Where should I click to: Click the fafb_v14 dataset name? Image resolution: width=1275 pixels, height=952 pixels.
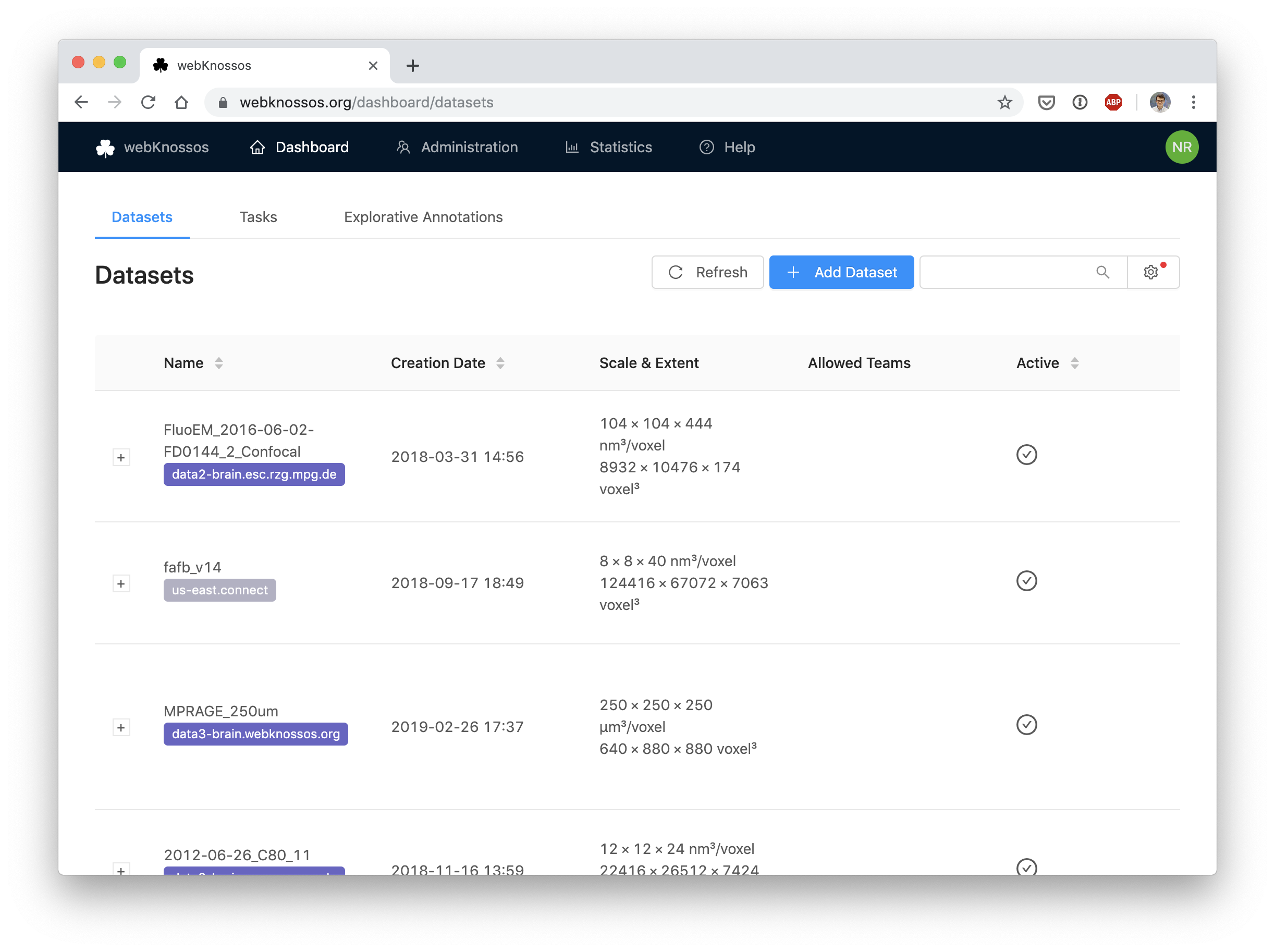tap(192, 567)
